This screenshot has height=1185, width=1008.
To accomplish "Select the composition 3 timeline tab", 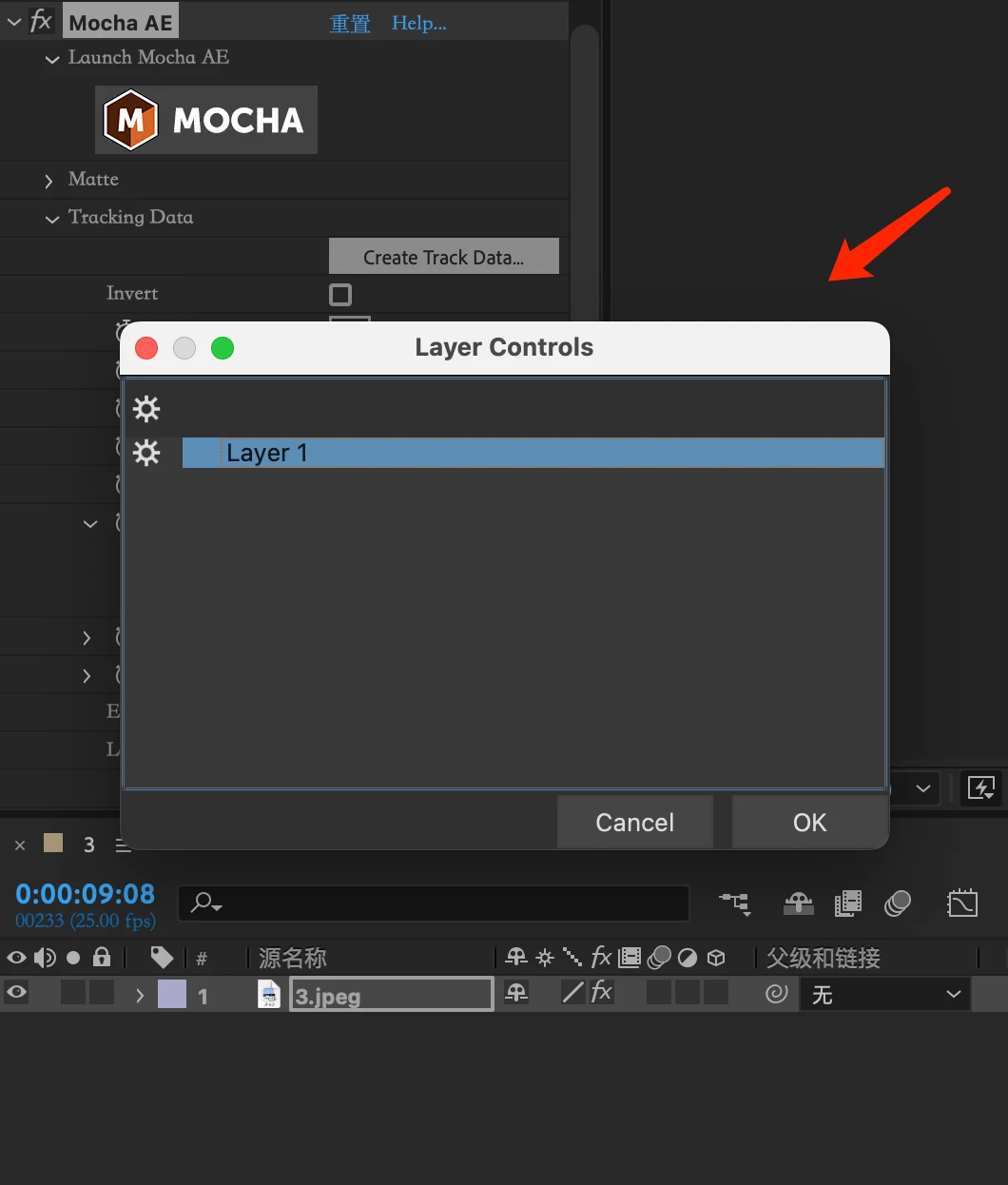I will (88, 845).
